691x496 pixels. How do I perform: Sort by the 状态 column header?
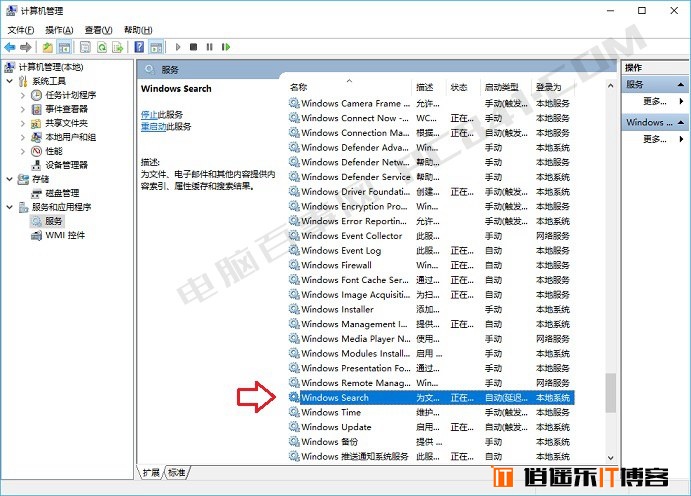tap(462, 87)
